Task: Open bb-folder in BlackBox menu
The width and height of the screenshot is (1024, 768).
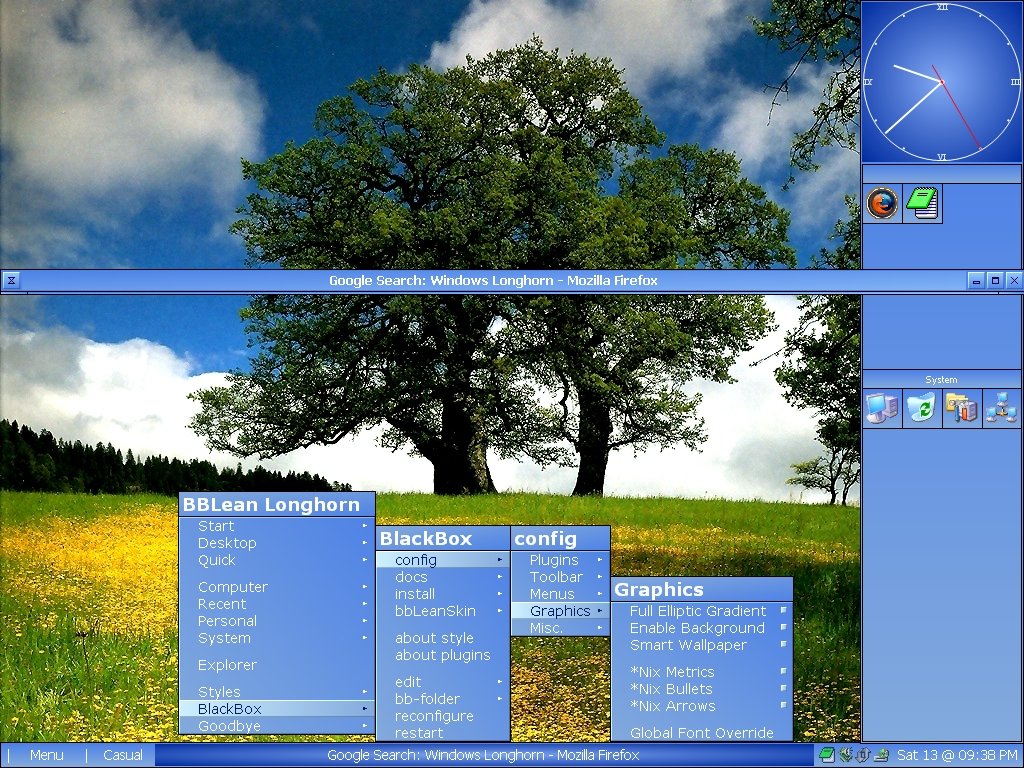Action: pyautogui.click(x=443, y=698)
